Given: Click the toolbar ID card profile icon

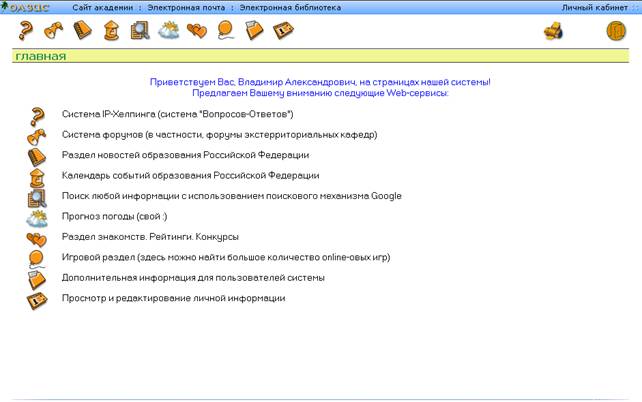Looking at the screenshot, I should [x=284, y=31].
